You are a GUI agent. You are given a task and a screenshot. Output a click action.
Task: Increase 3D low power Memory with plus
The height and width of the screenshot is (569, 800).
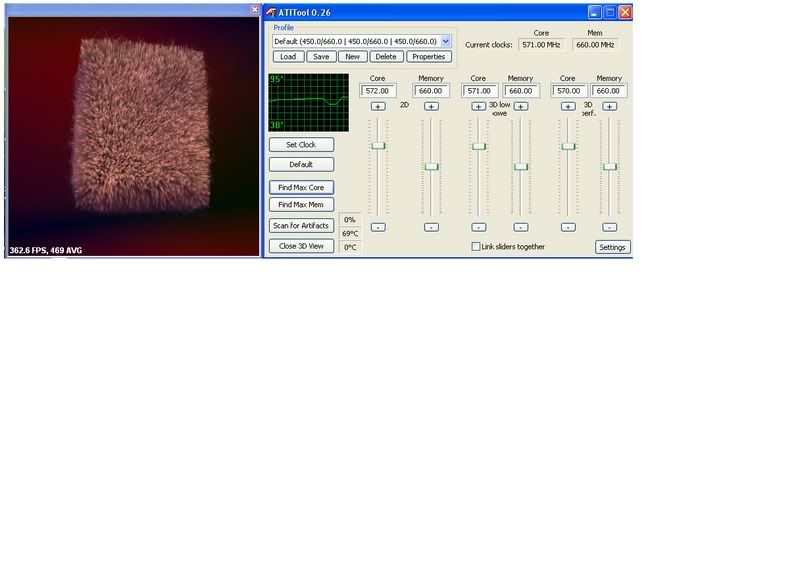520,106
